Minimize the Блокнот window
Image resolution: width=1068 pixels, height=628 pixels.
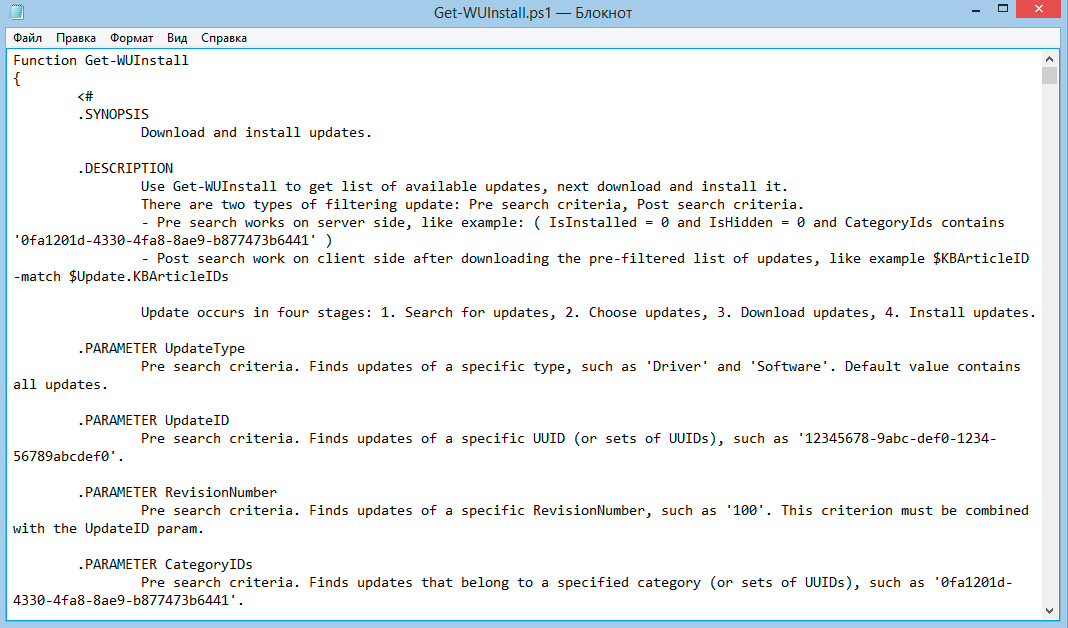[975, 10]
